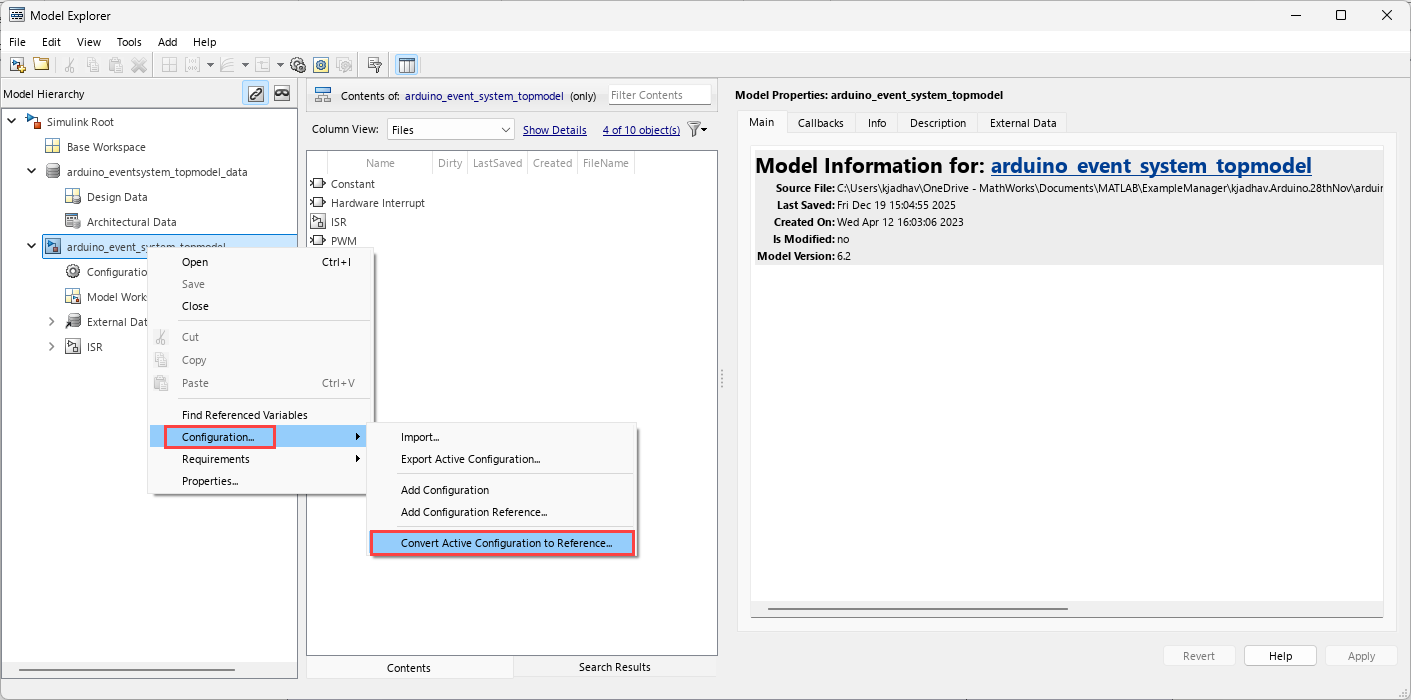Click the Base Workspace grid icon

53,146
